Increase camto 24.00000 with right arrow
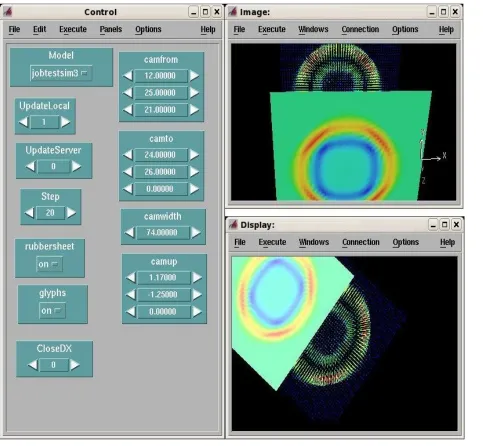This screenshot has height=446, width=483. coord(194,155)
